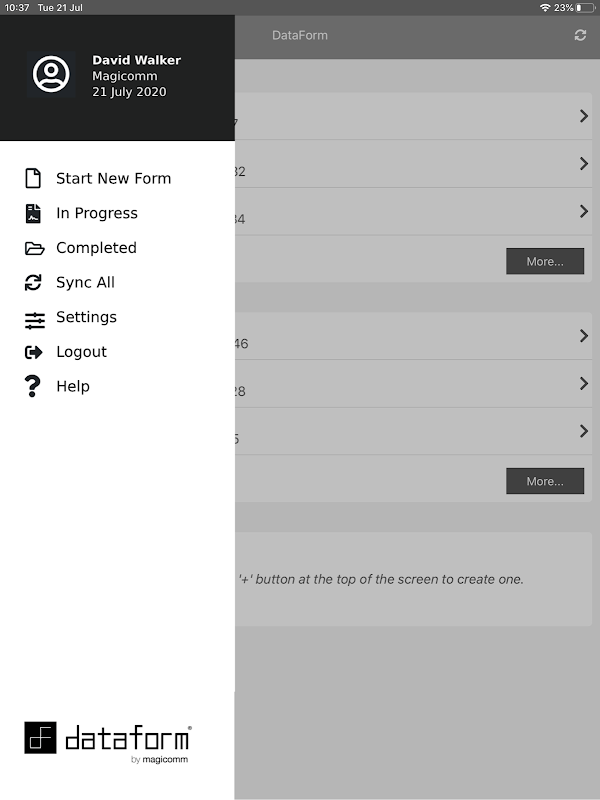
Task: Expand the row ending in 46
Action: click(583, 336)
